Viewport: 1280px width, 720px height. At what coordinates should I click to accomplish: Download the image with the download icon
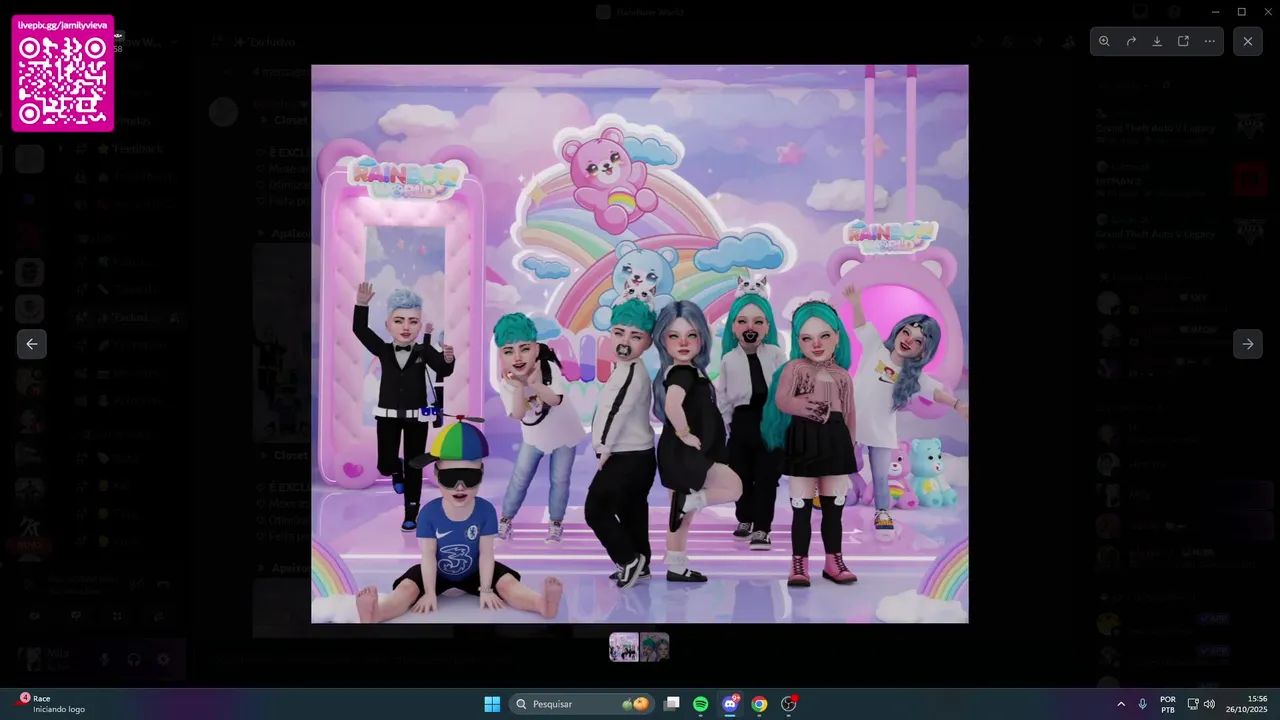pyautogui.click(x=1157, y=41)
